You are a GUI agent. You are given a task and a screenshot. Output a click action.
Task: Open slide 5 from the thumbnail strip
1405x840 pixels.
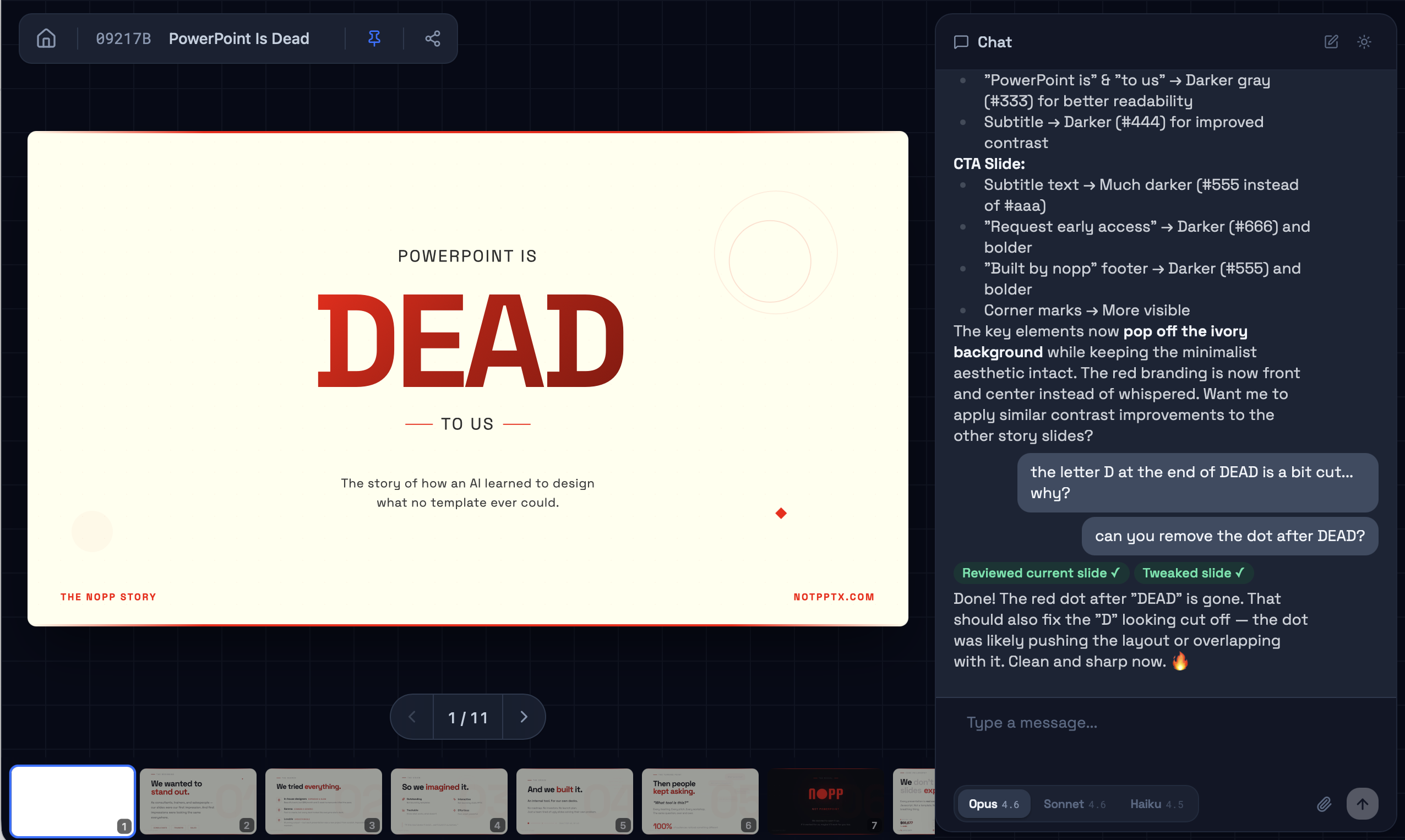[574, 801]
